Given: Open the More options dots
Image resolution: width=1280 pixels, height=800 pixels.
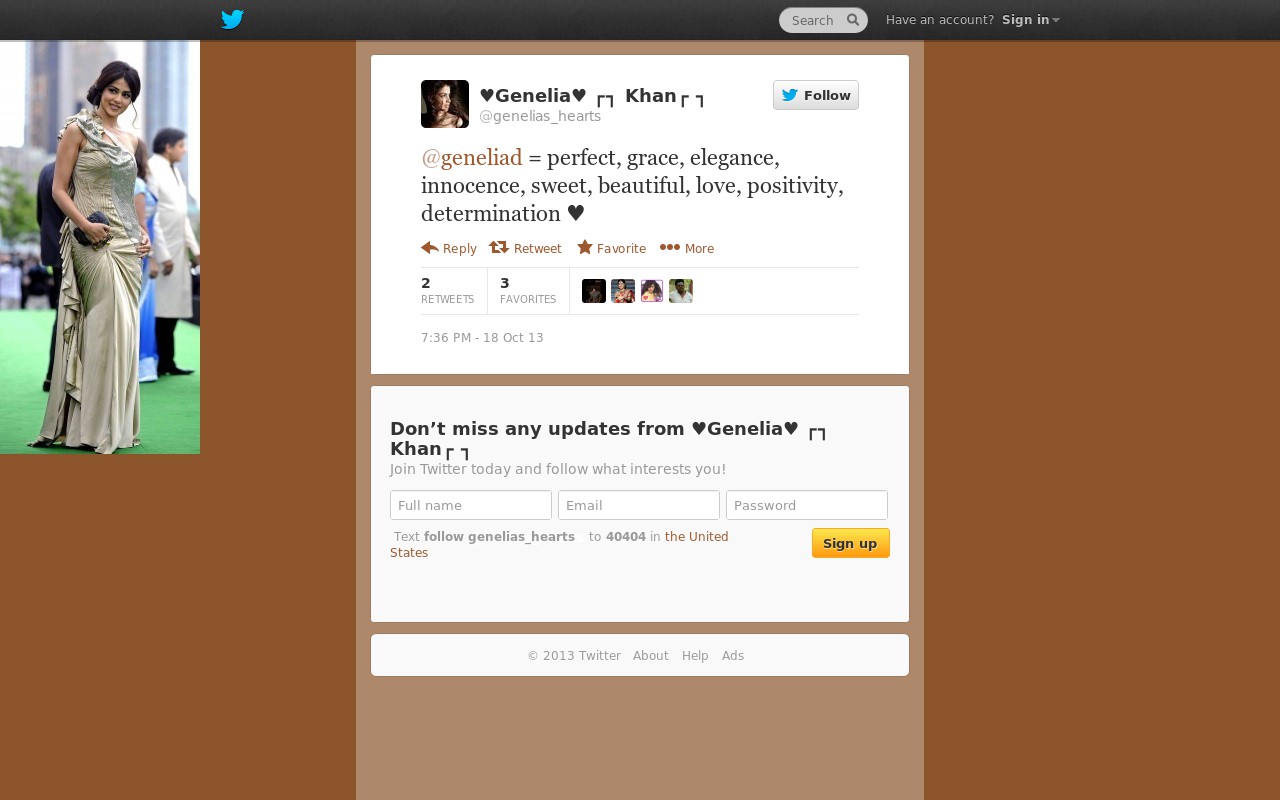Looking at the screenshot, I should point(670,247).
